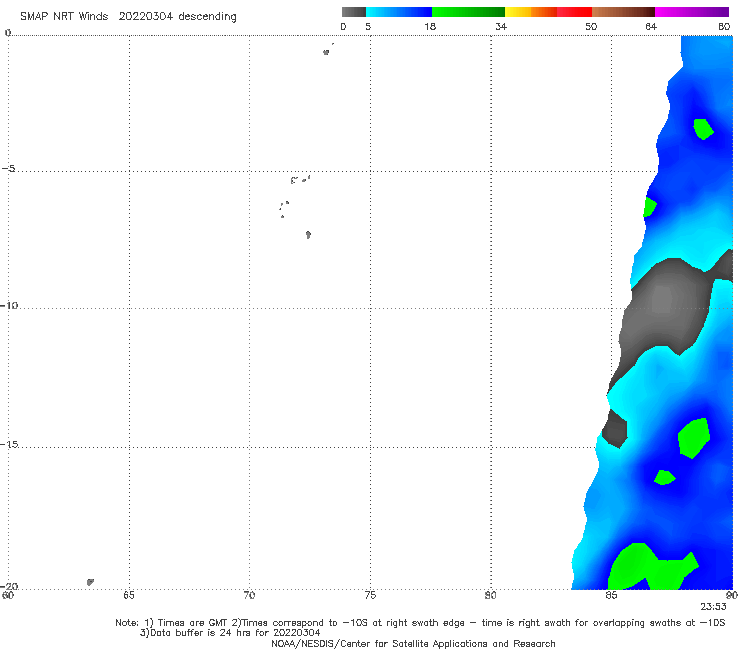Click the '64' color scale label

651,26
